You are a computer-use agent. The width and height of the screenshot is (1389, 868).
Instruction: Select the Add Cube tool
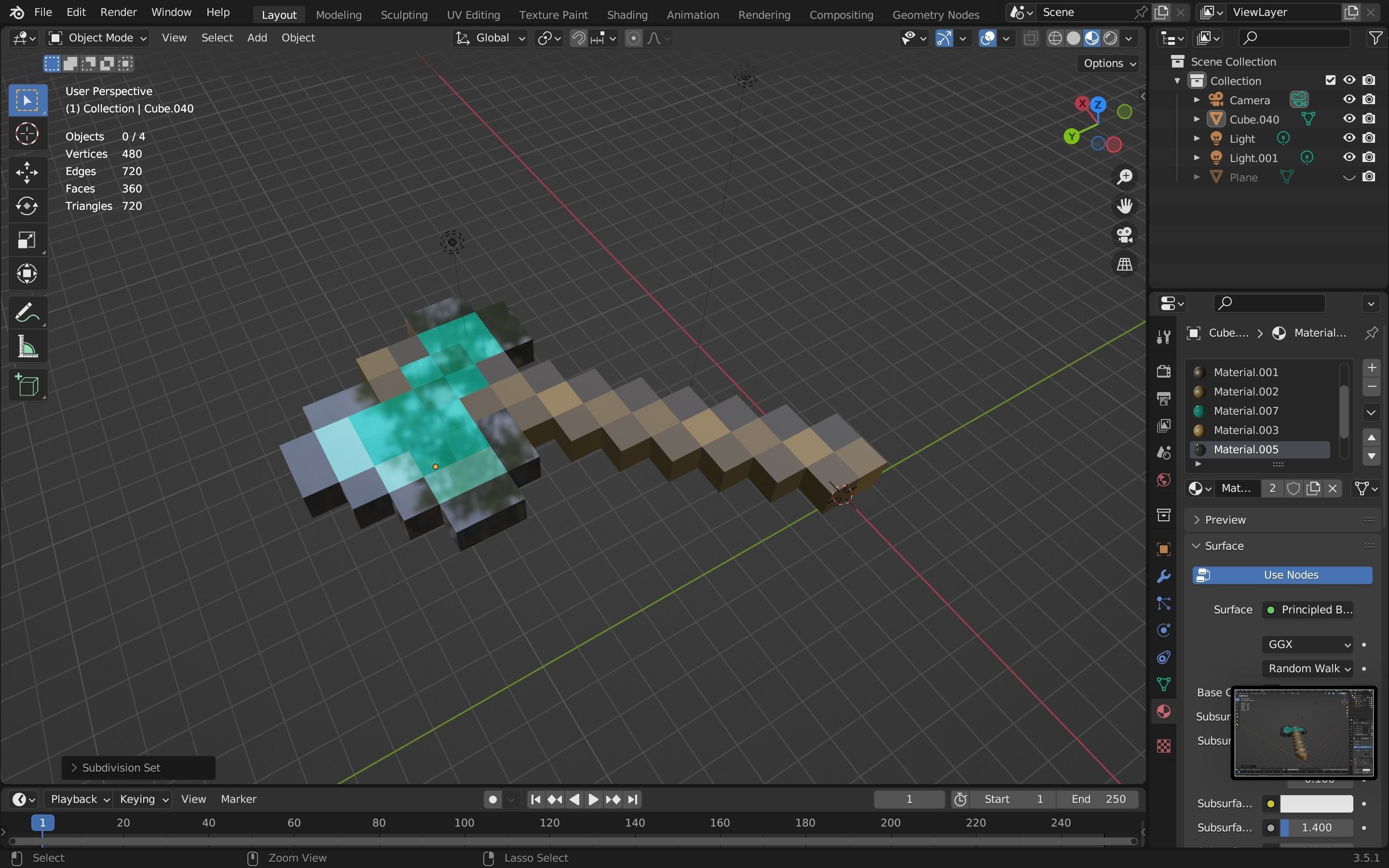(x=27, y=385)
